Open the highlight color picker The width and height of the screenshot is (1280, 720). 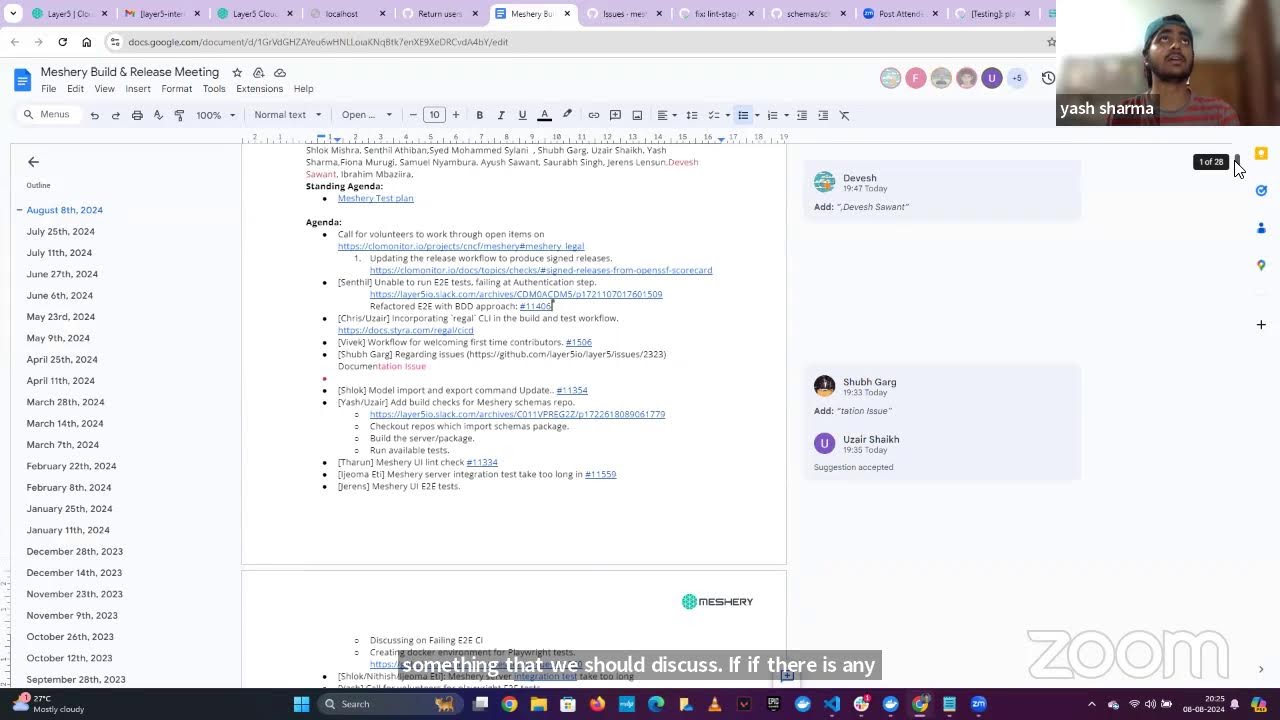567,115
